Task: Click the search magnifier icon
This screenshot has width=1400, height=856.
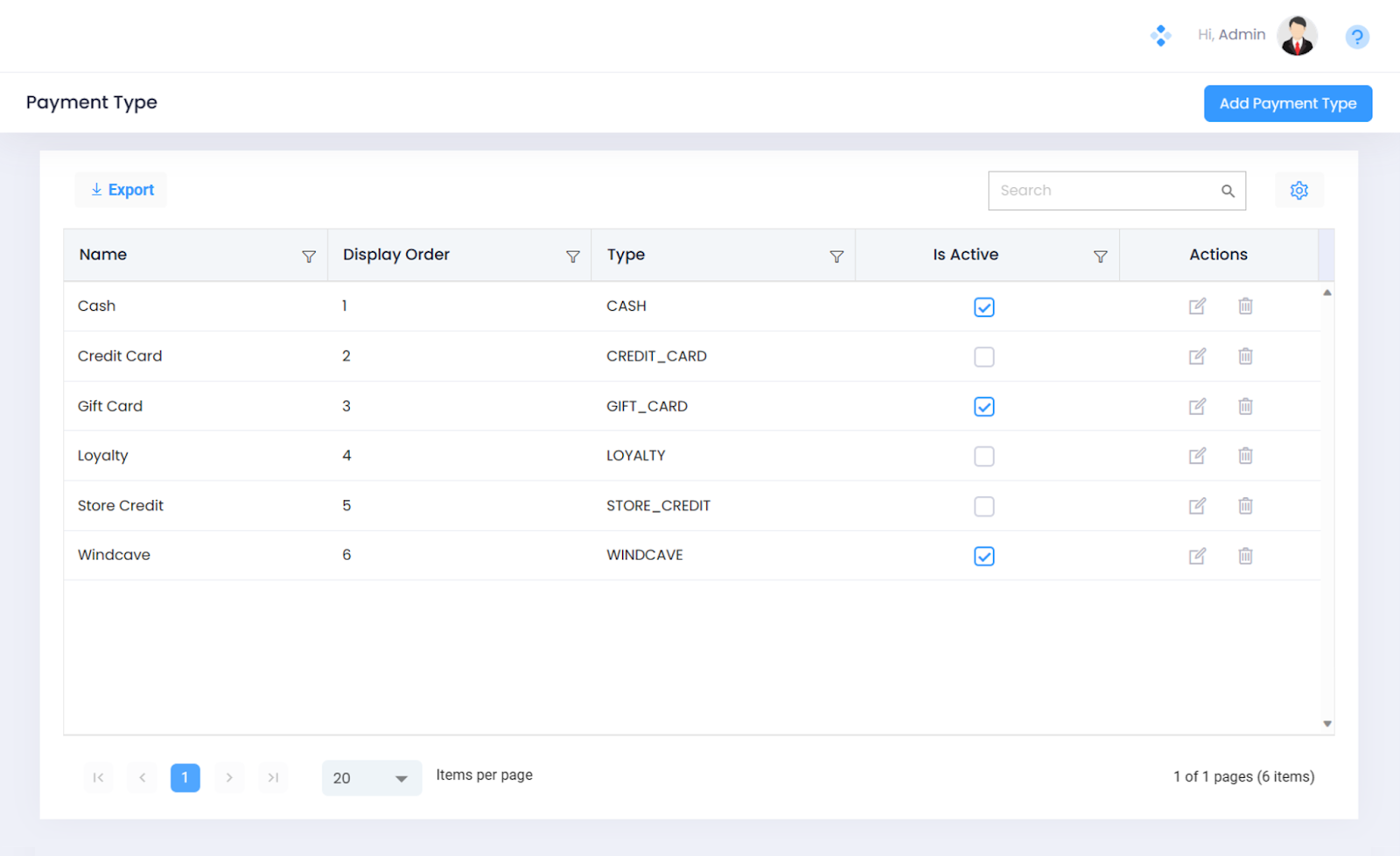Action: (1228, 191)
